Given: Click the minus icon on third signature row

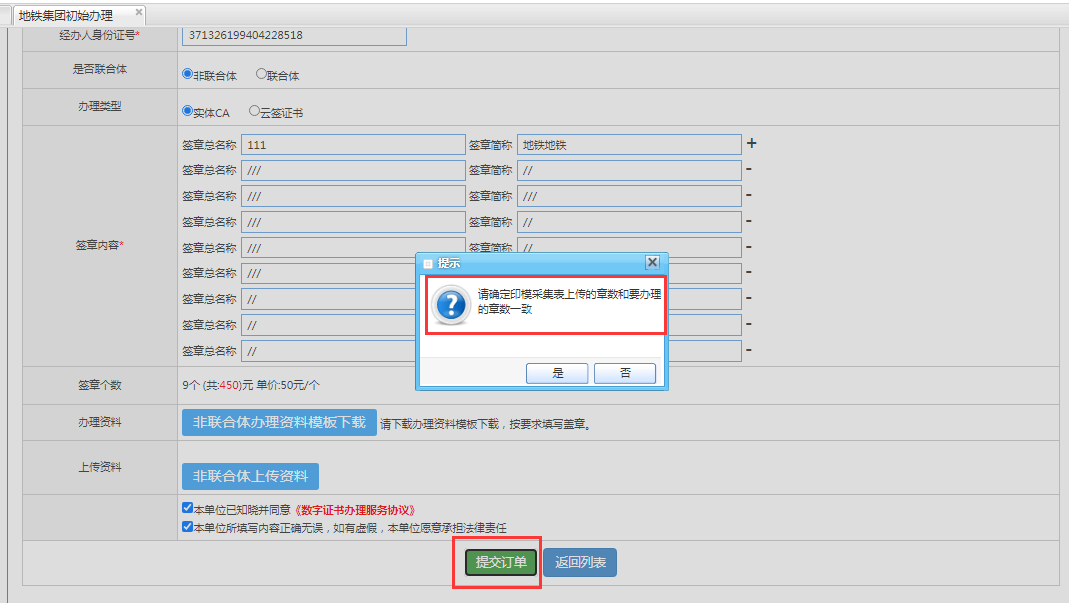Looking at the screenshot, I should (748, 195).
